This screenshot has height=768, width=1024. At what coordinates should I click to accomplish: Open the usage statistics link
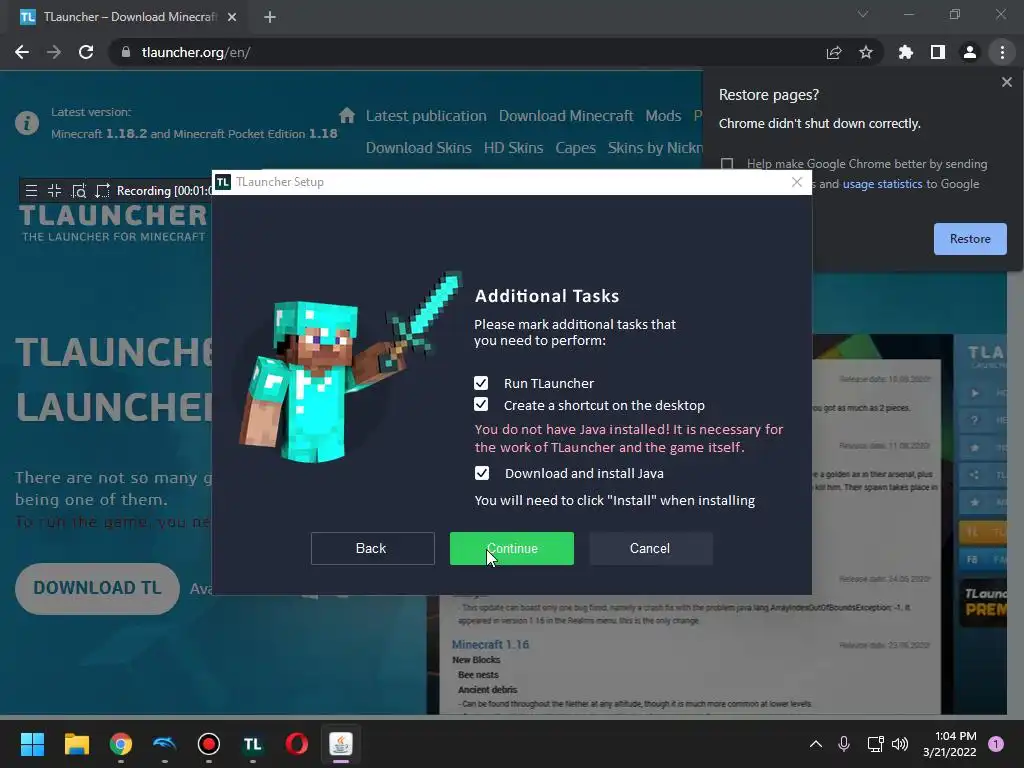(x=882, y=184)
